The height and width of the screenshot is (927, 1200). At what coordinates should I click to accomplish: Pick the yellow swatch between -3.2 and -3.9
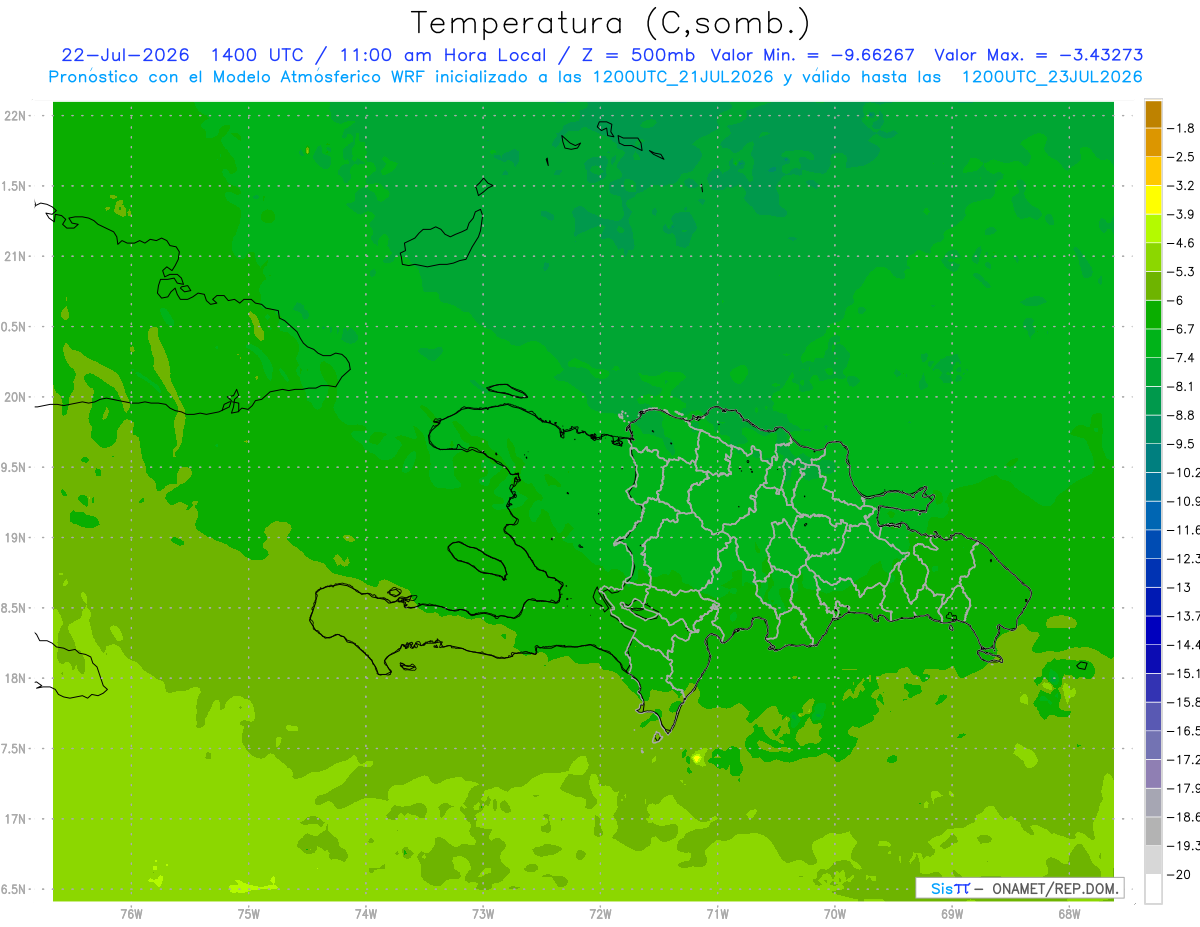click(x=1153, y=200)
